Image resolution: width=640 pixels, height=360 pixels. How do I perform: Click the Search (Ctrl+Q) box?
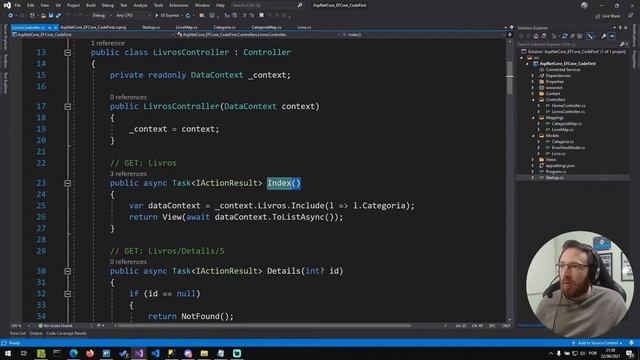coord(266,5)
